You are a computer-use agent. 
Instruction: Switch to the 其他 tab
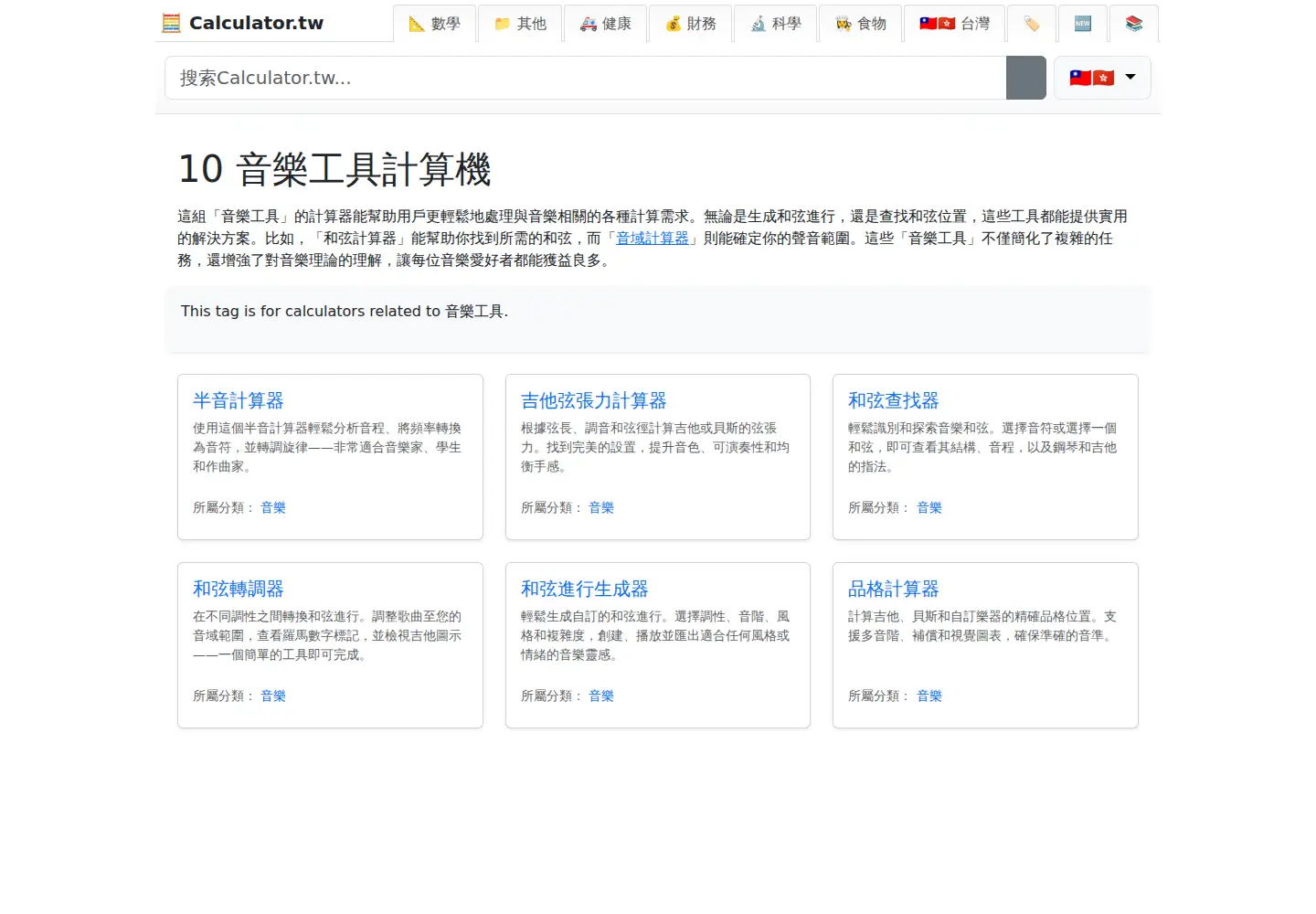coord(520,24)
